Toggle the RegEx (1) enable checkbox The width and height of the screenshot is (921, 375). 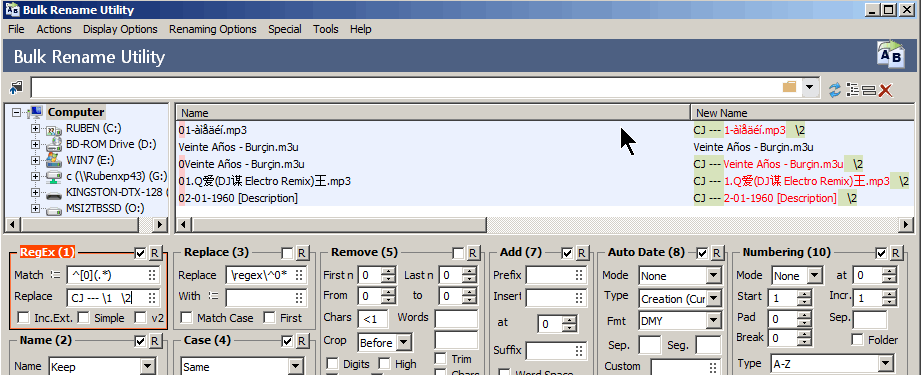(140, 253)
